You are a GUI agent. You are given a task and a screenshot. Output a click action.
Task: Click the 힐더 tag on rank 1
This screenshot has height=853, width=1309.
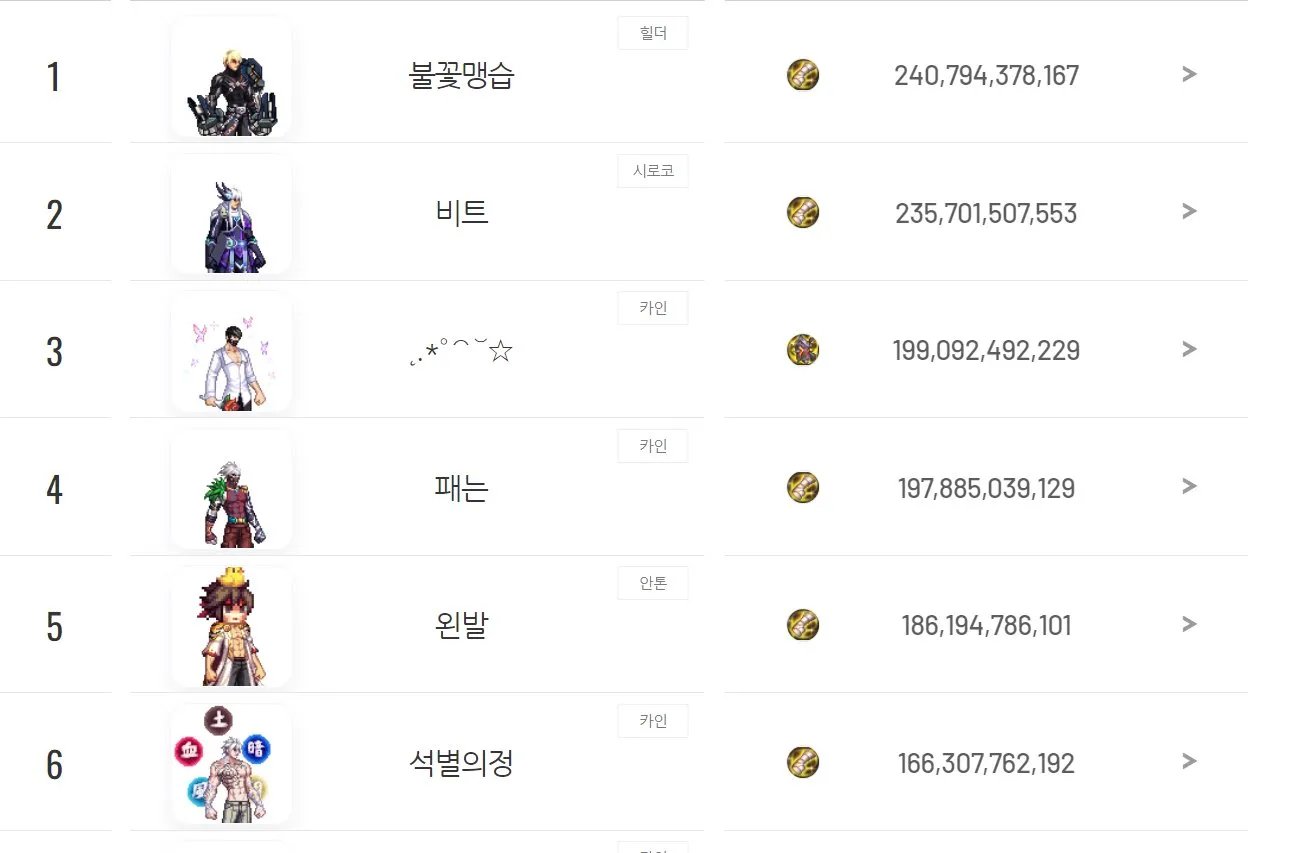pyautogui.click(x=653, y=33)
